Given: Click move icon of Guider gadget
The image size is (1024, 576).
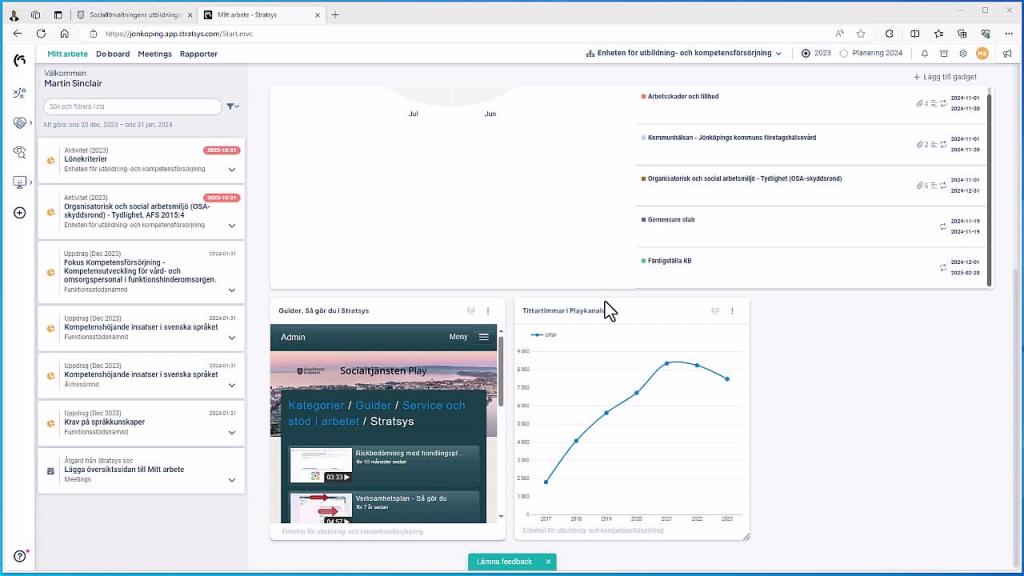Looking at the screenshot, I should point(471,311).
